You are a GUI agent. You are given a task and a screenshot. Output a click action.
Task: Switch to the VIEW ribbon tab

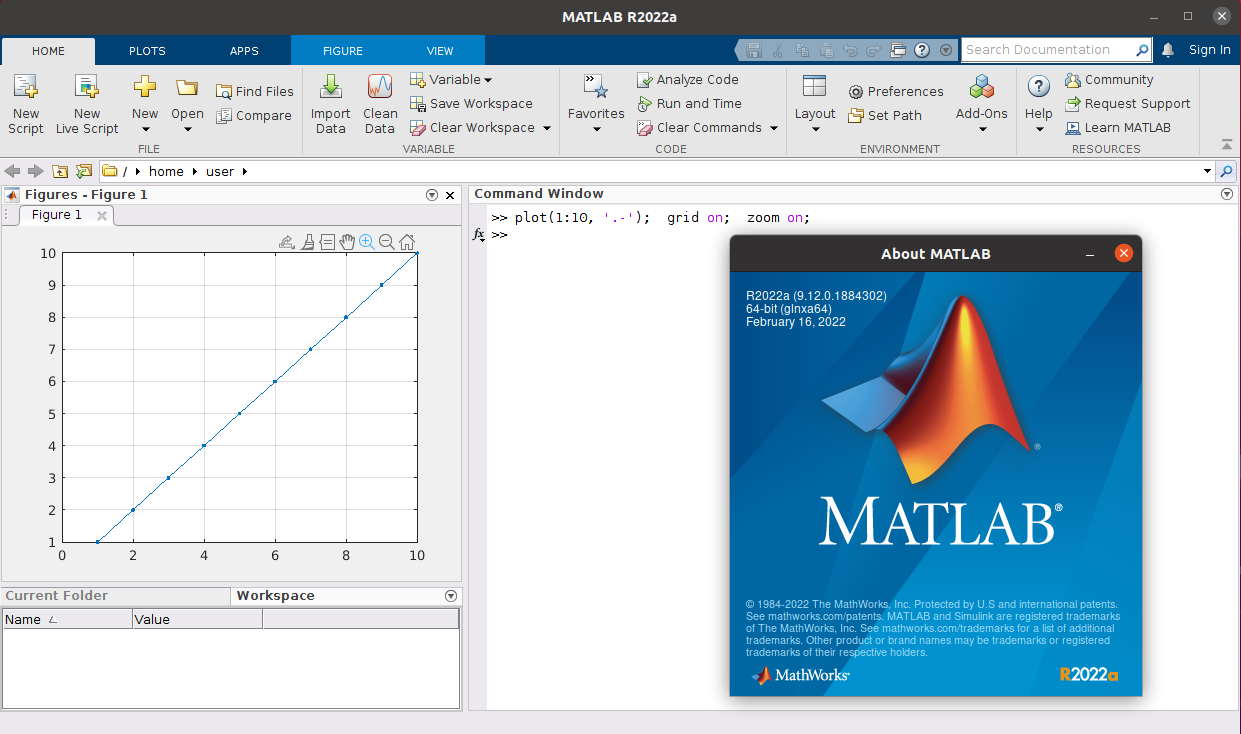pyautogui.click(x=440, y=51)
